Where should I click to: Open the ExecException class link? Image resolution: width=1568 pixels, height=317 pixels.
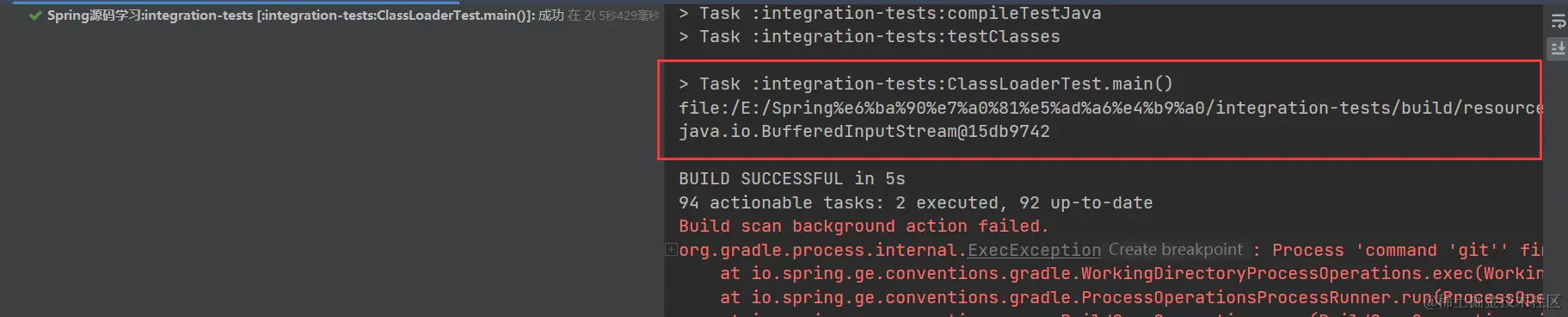[x=1034, y=250]
